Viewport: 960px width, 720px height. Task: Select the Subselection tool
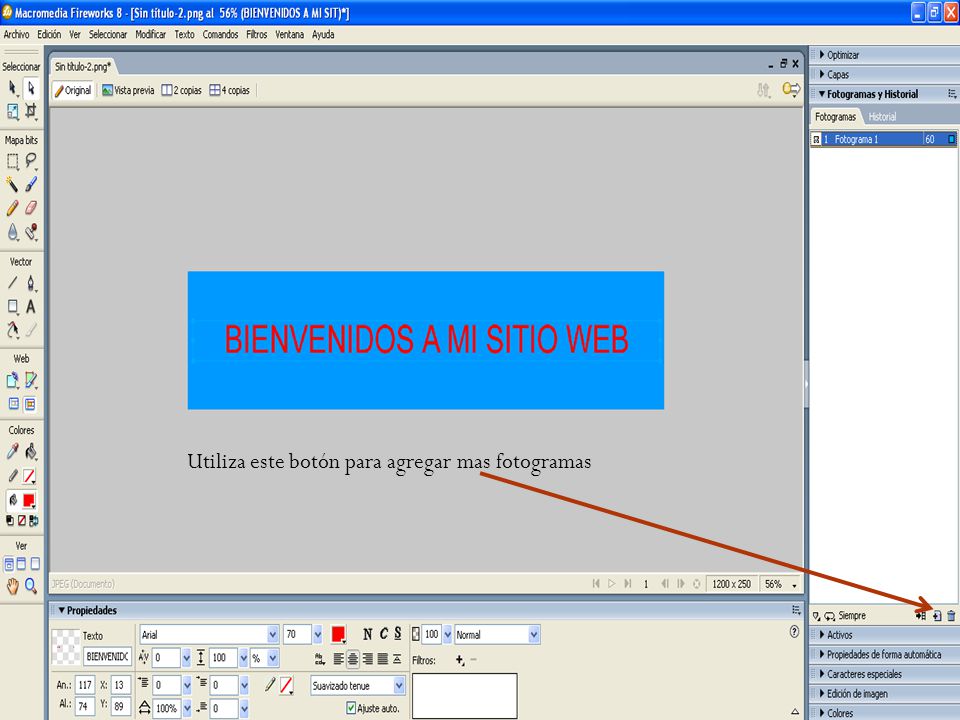(31, 89)
